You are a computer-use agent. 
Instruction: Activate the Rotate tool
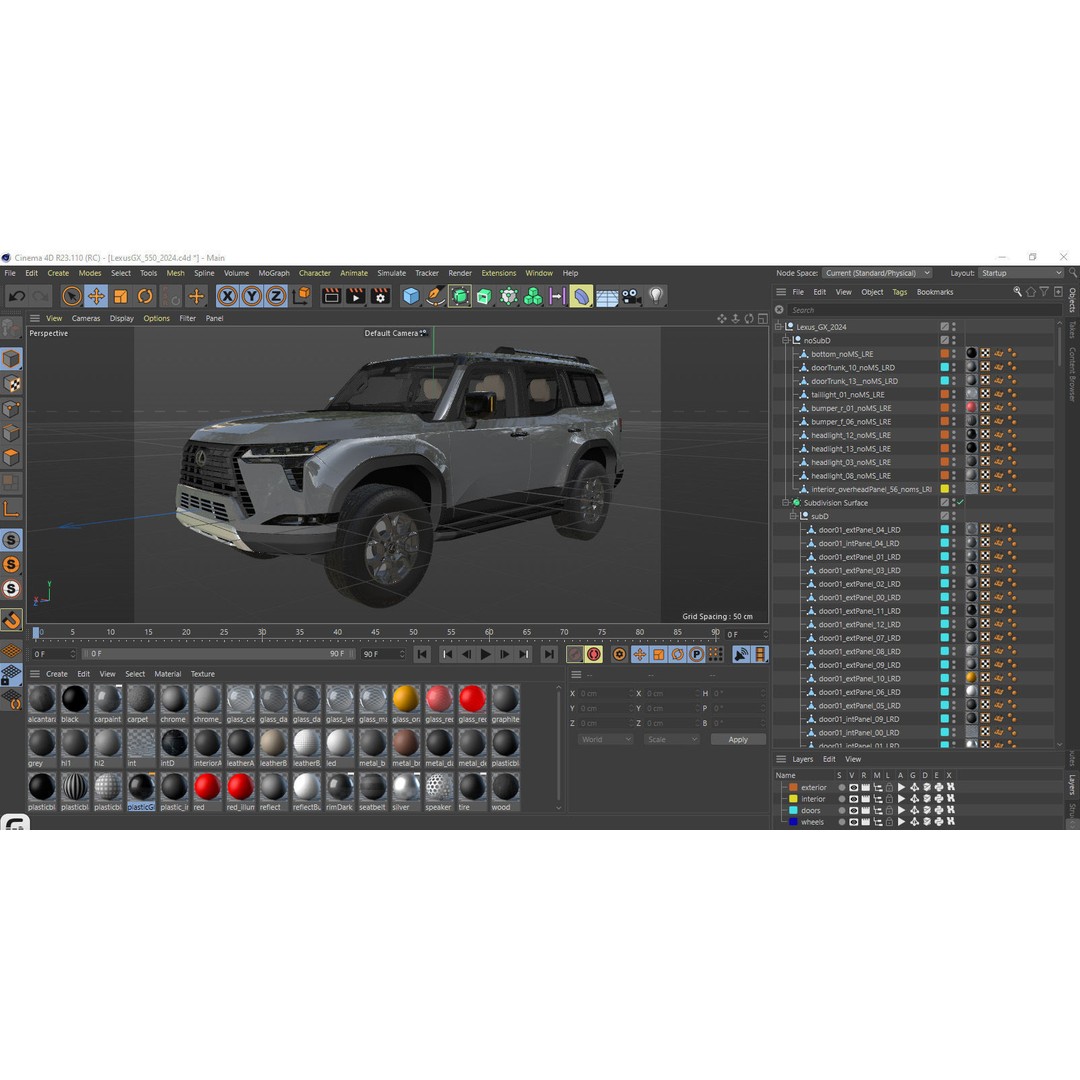(145, 296)
